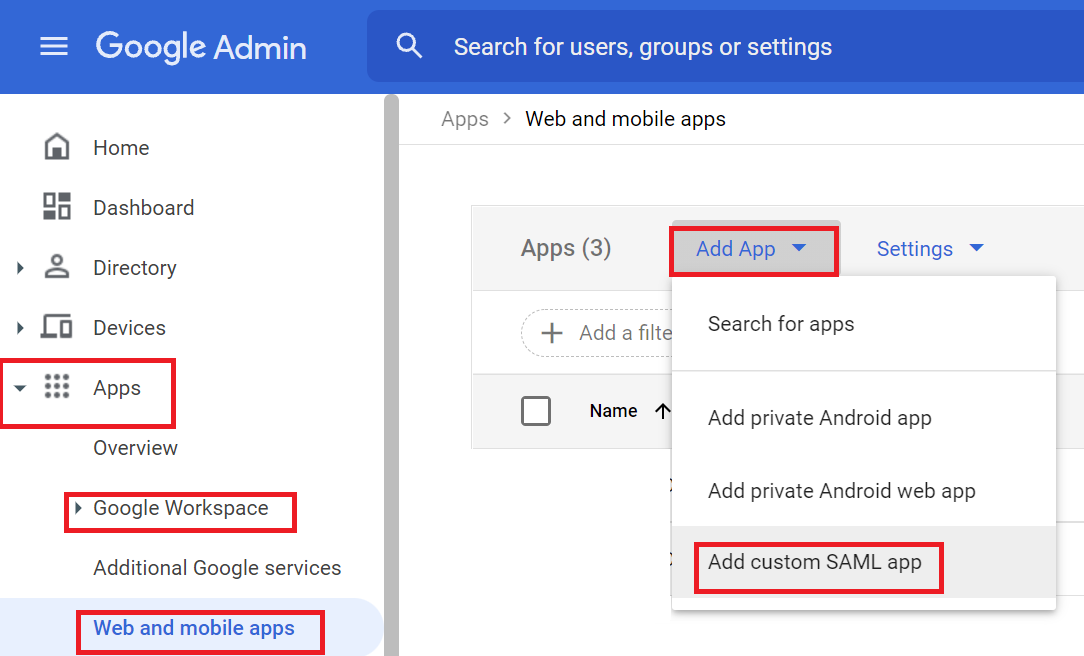The width and height of the screenshot is (1084, 656).
Task: Open Directory in sidebar
Action: click(x=135, y=268)
